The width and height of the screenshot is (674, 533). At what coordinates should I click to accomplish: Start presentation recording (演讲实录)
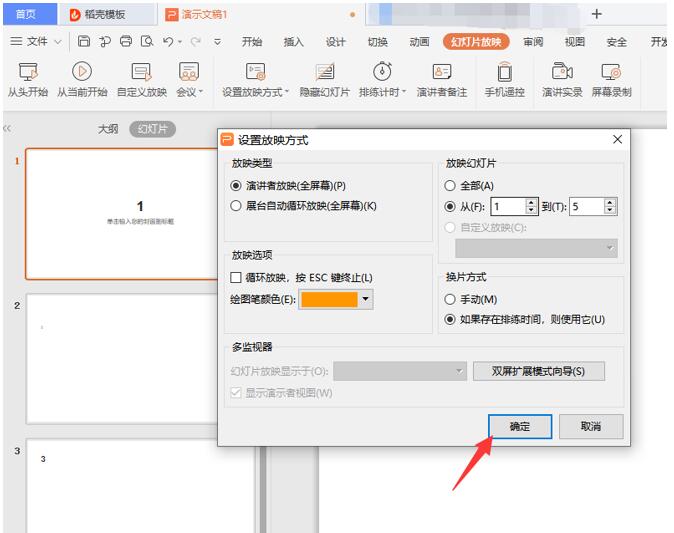pyautogui.click(x=562, y=80)
